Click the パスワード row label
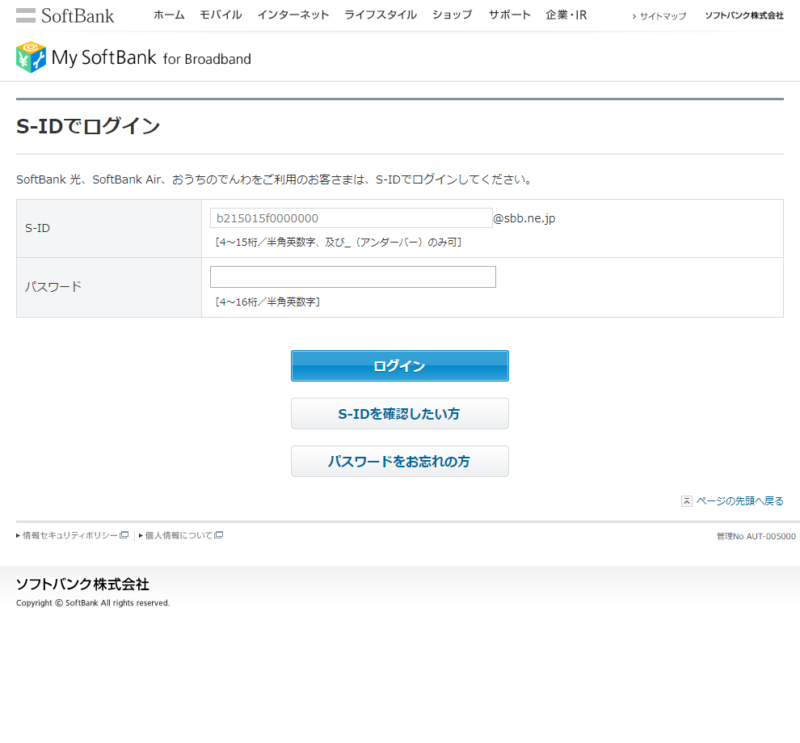Image resolution: width=800 pixels, height=743 pixels. coord(53,287)
